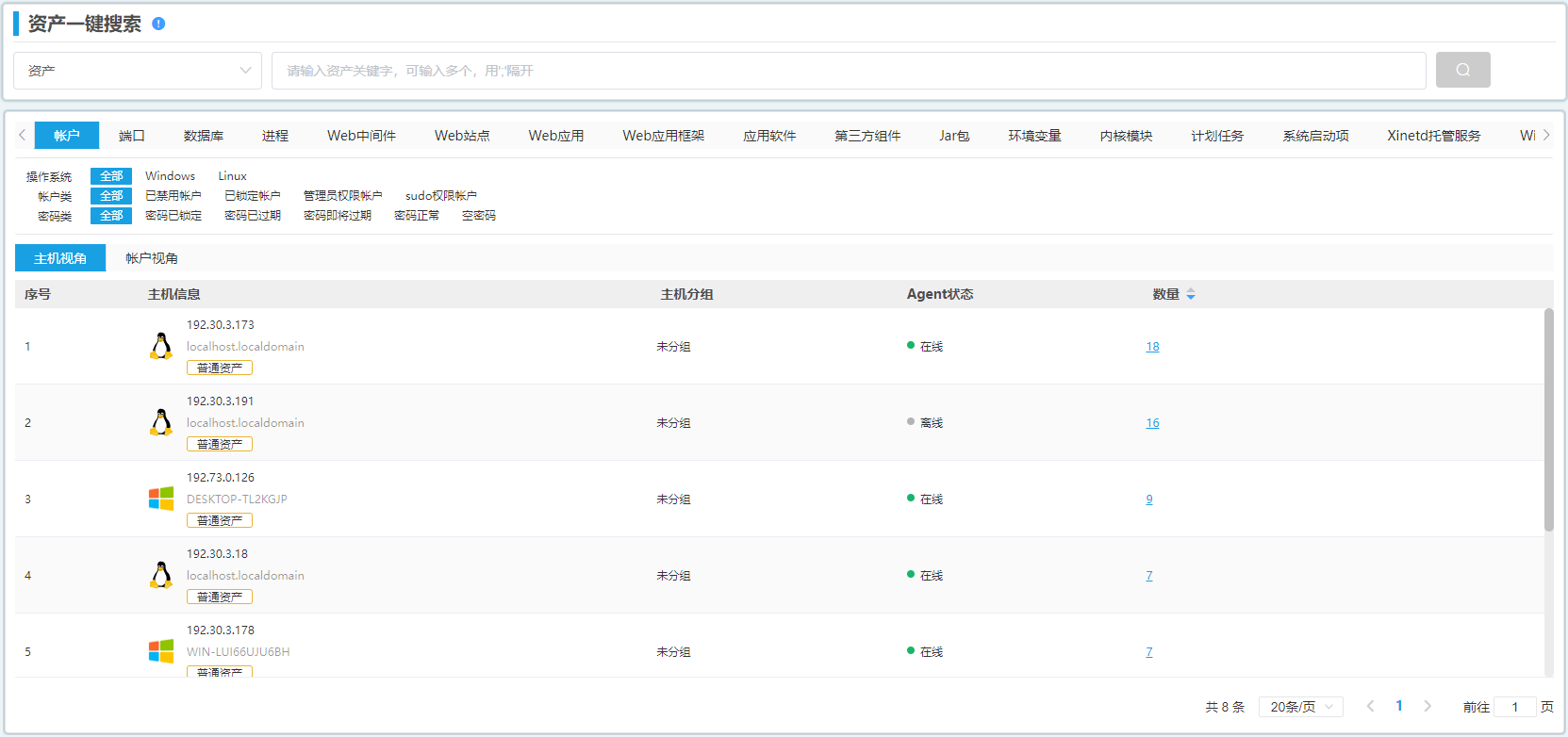Select the 空密码 password filter
Viewport: 1568px width, 737px height.
[478, 216]
